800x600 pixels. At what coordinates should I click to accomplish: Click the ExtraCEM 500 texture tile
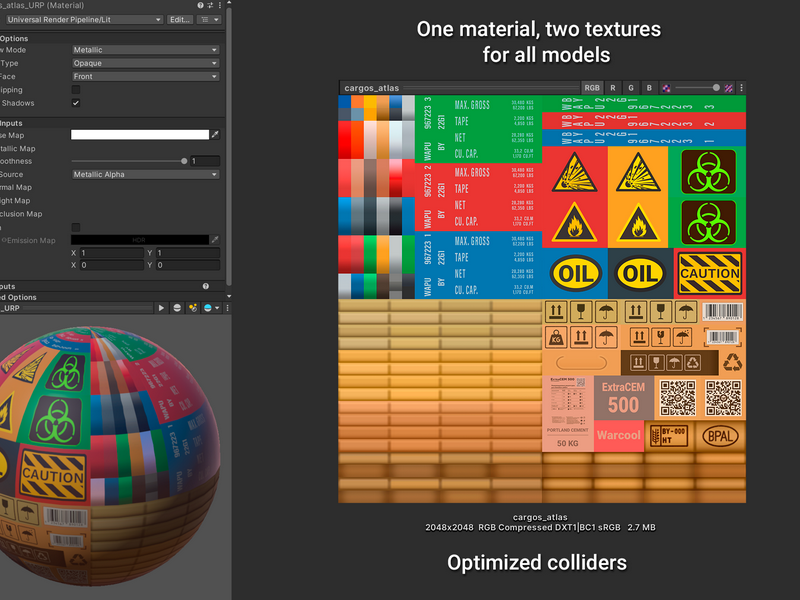623,398
